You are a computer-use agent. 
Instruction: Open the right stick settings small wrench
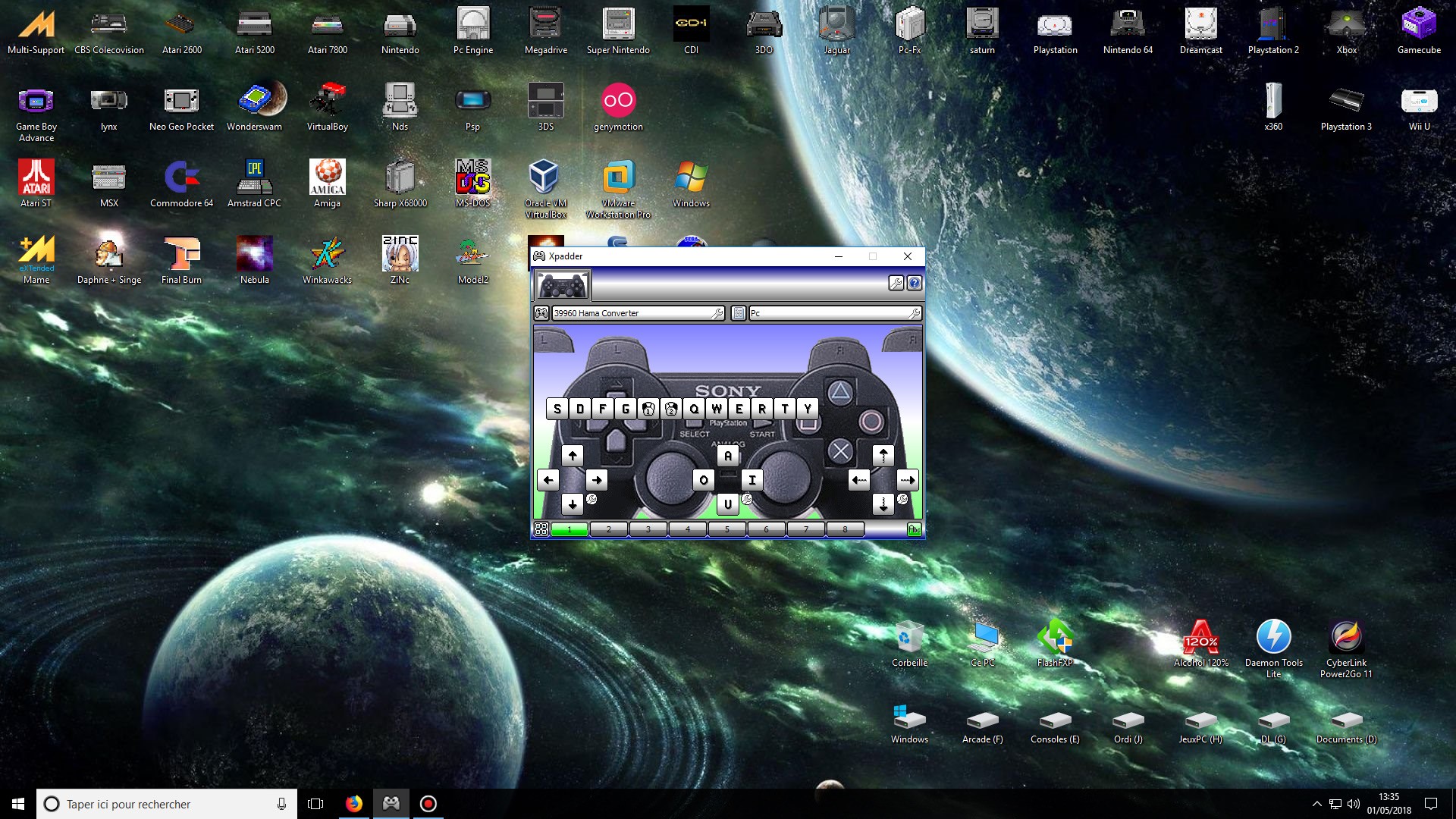point(902,499)
